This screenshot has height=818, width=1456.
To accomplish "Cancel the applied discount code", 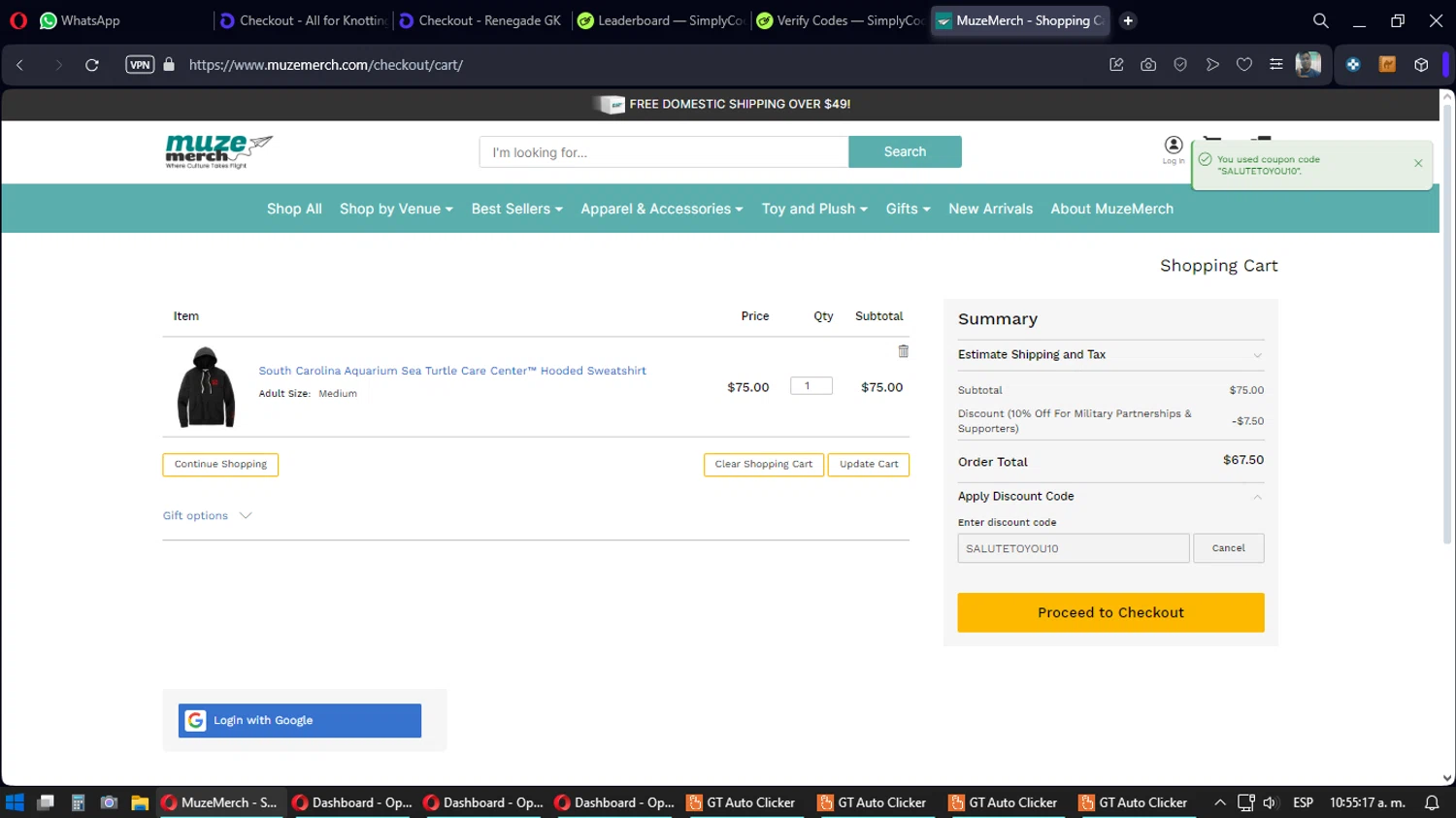I will 1228,548.
